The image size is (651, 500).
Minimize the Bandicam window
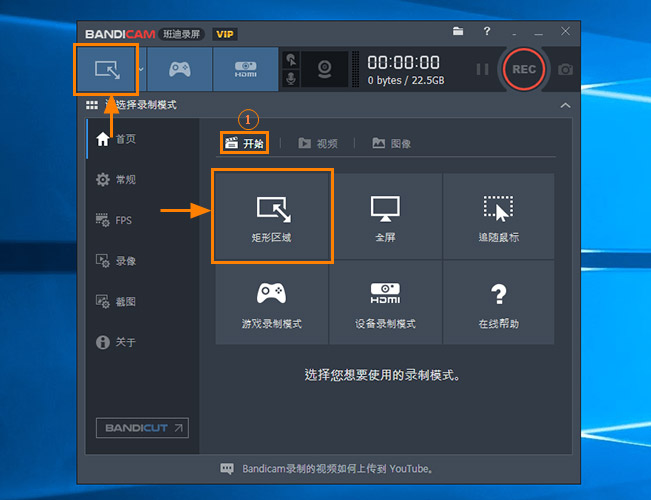click(538, 33)
